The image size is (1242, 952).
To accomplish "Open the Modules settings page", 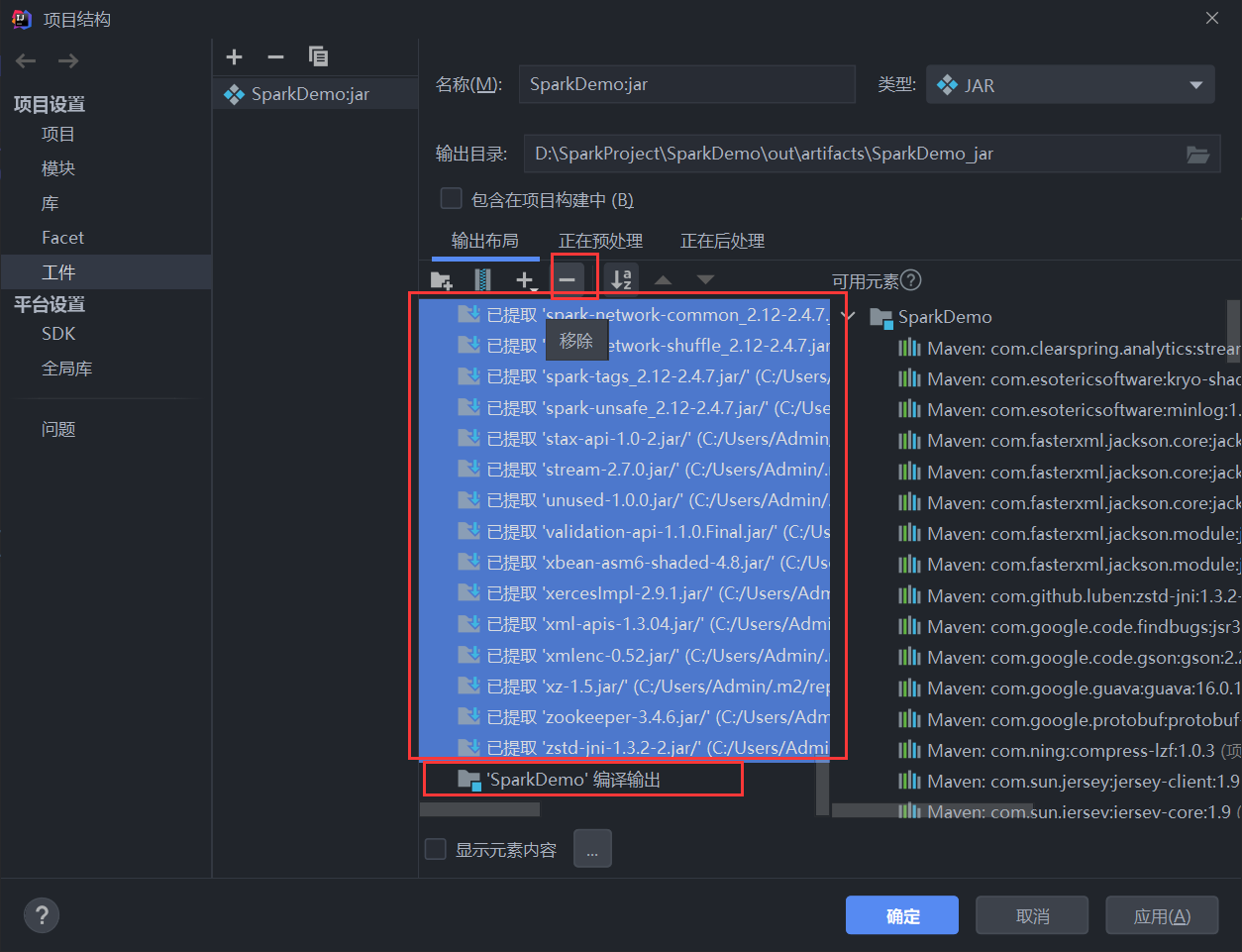I will 58,168.
